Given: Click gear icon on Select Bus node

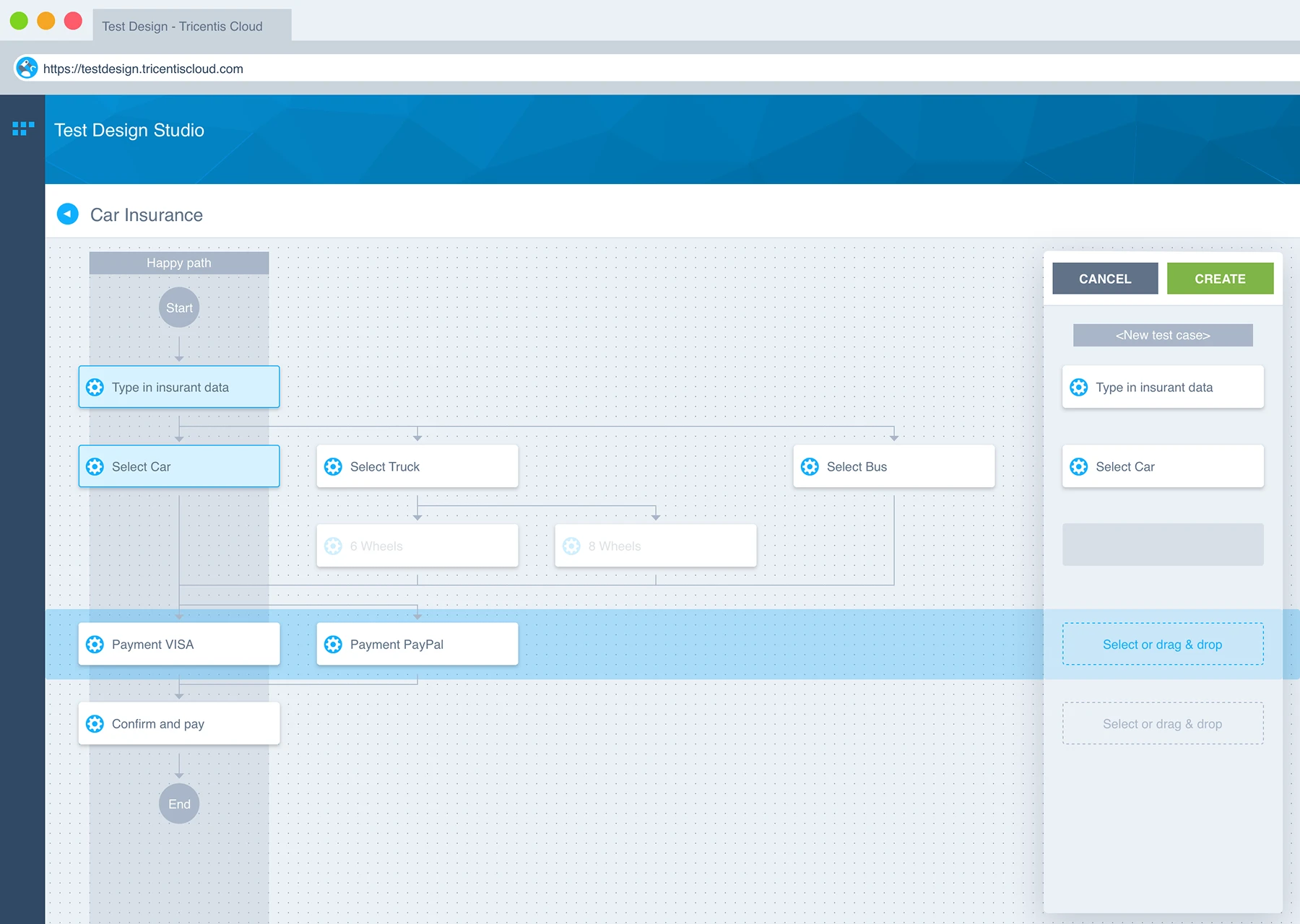Looking at the screenshot, I should point(810,467).
